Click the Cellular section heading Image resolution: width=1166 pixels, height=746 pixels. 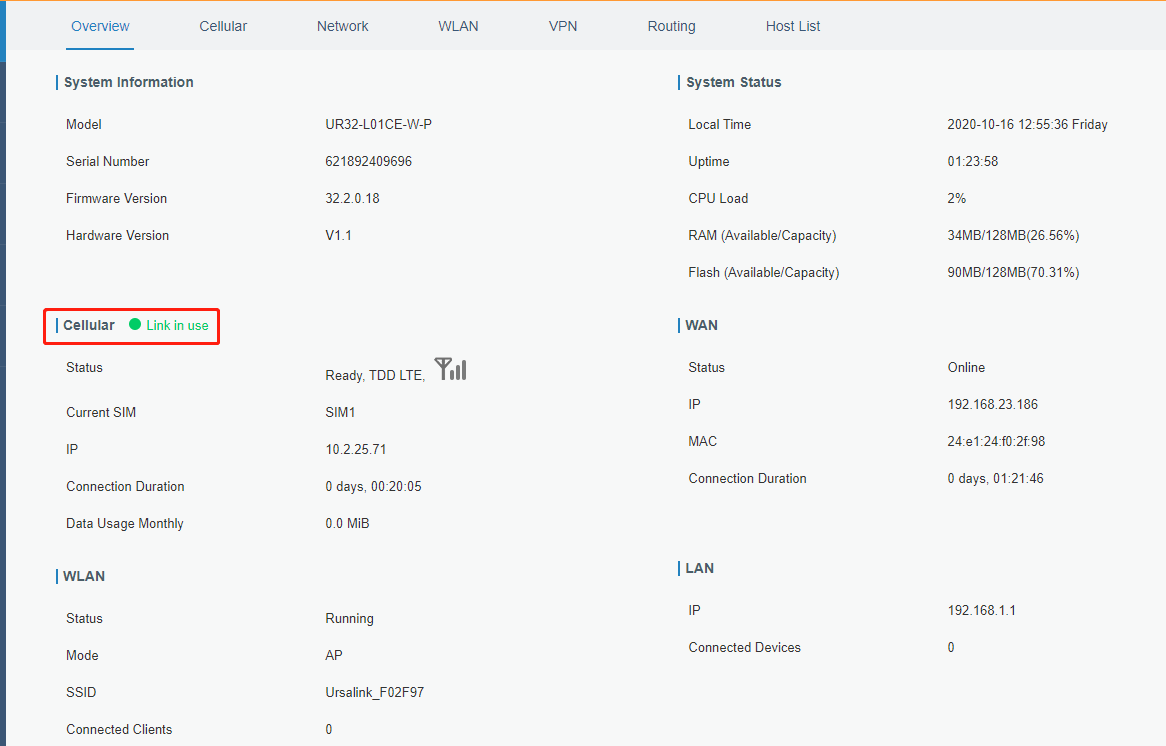pos(89,325)
